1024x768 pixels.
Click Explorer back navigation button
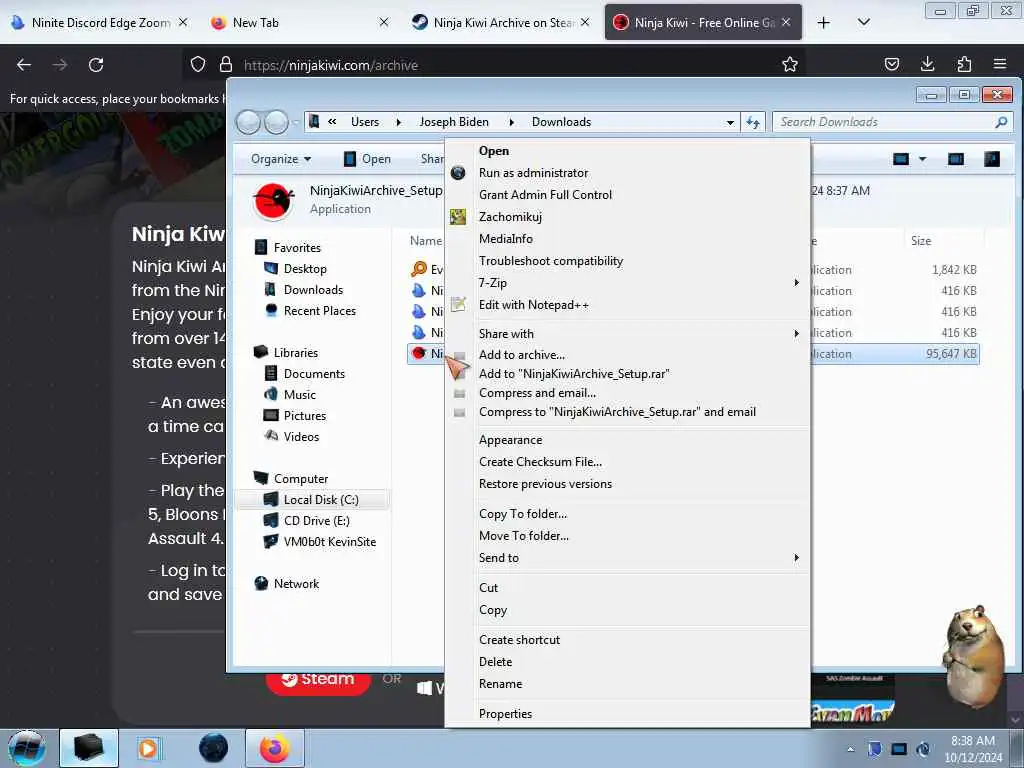[248, 122]
